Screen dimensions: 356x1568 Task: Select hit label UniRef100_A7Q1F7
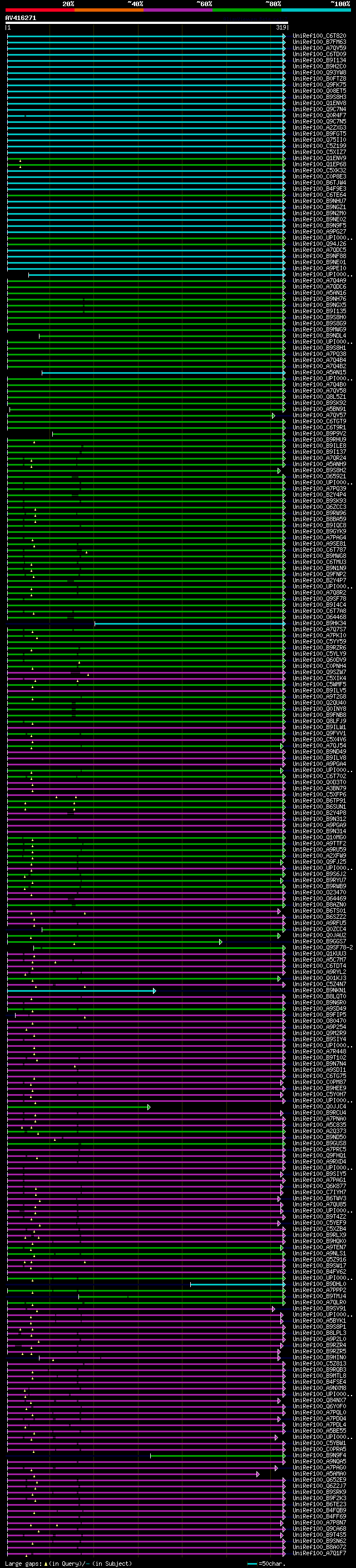(319, 1554)
